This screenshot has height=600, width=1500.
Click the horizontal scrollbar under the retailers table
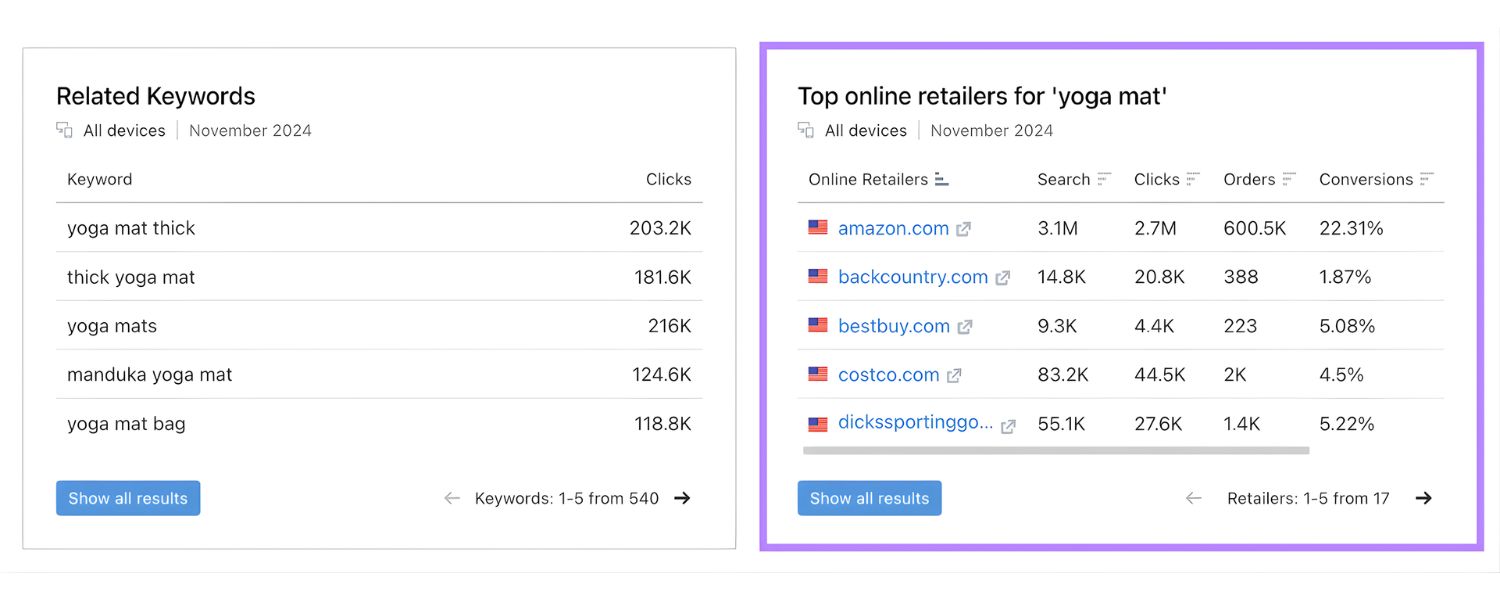coord(1055,451)
